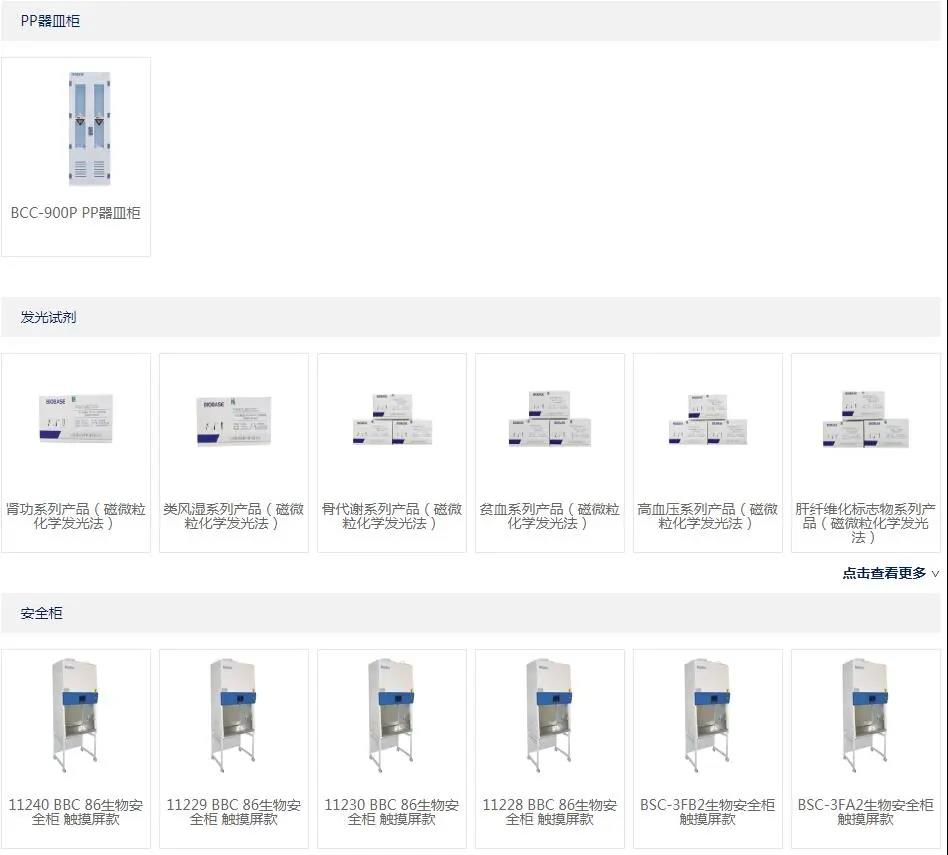Open the 类风湿系列产品 product title link
Screen dimensions: 948x855
[x=234, y=516]
